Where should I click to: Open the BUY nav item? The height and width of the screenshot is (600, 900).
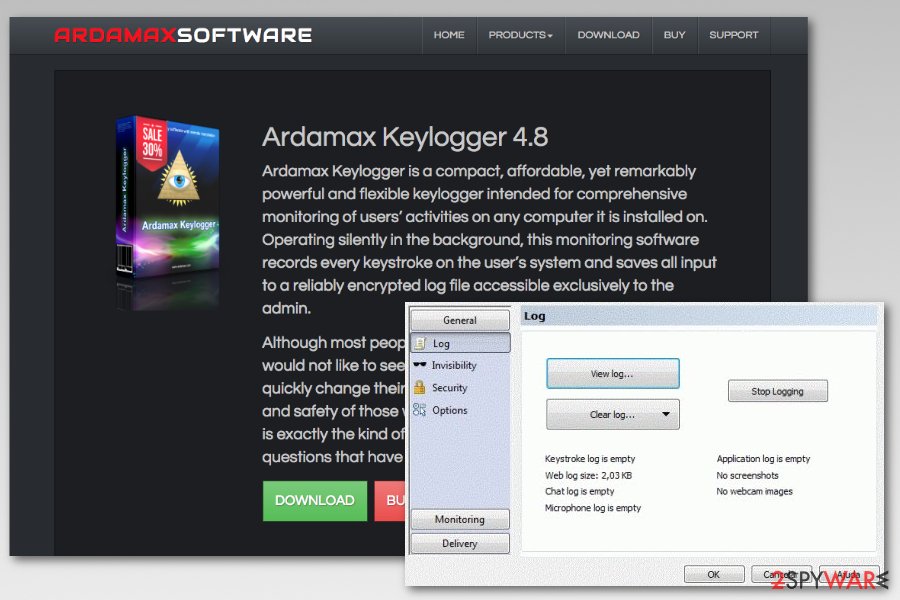tap(674, 35)
